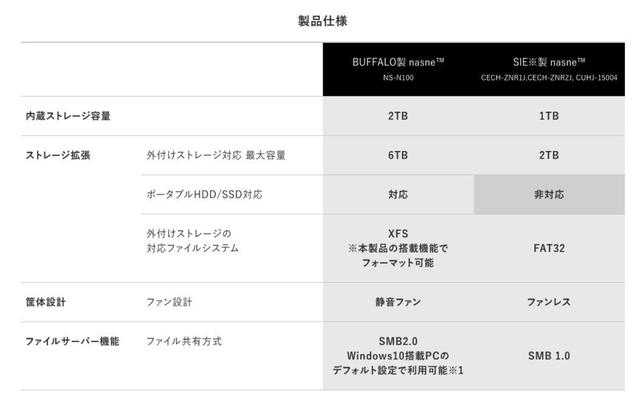This screenshot has height=408, width=640.
Task: Click the highlighted 非対応 cell
Action: (x=549, y=195)
